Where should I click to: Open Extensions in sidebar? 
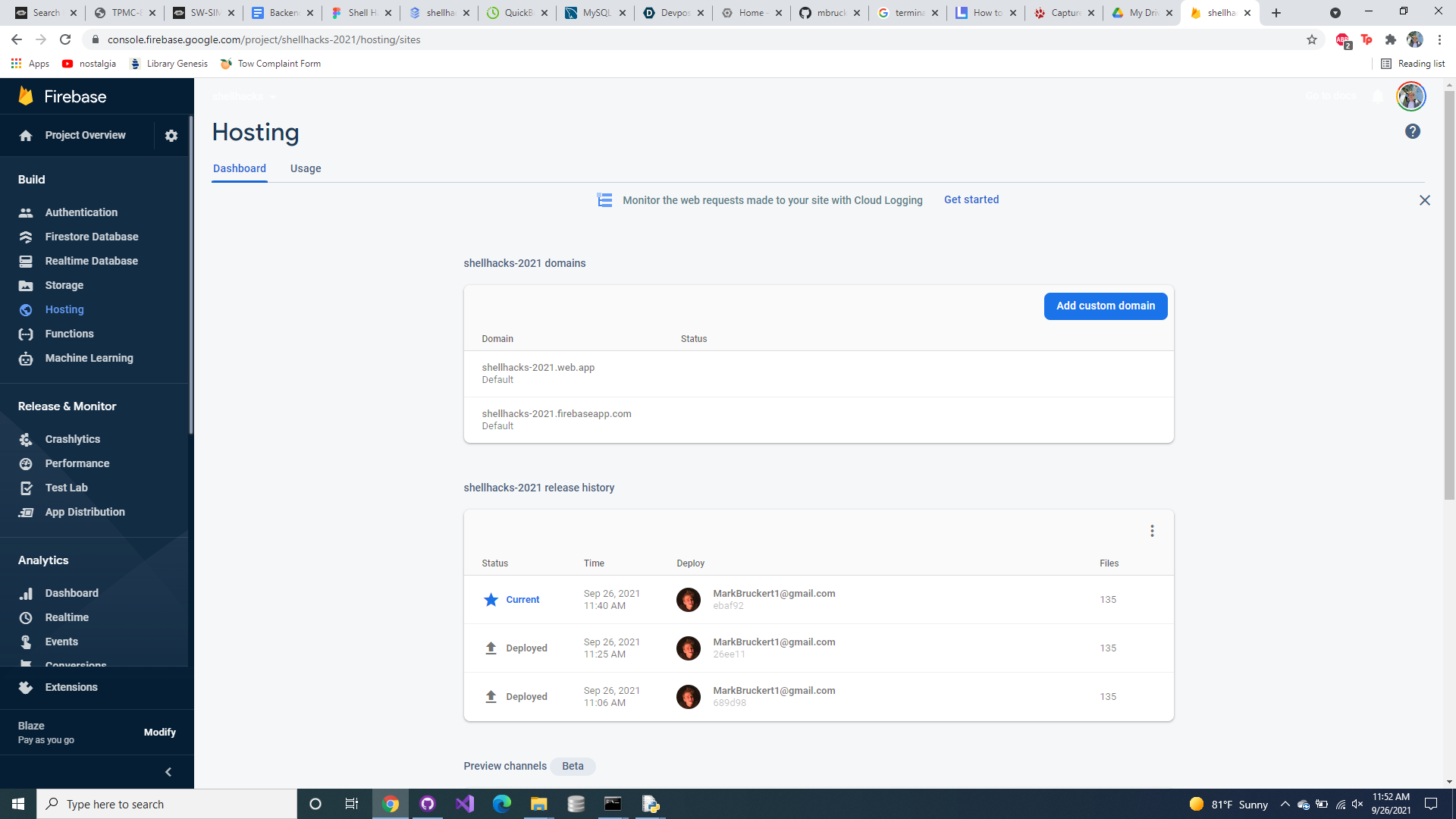71,687
